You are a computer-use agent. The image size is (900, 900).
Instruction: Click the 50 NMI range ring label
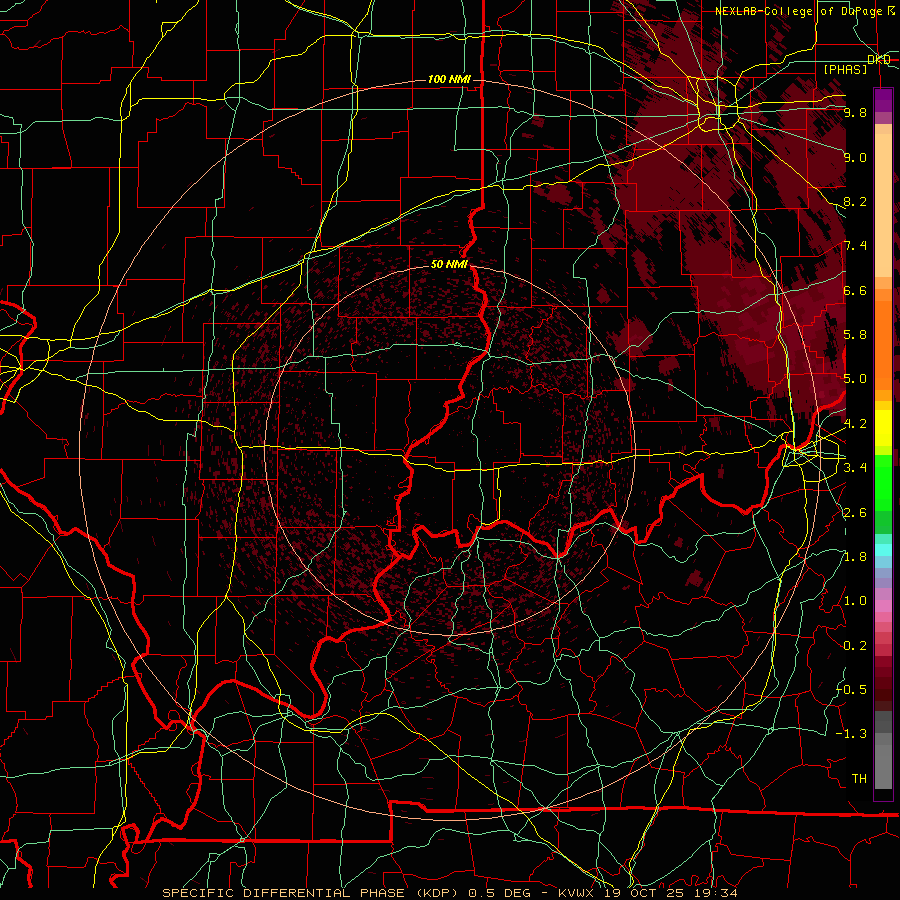449,264
